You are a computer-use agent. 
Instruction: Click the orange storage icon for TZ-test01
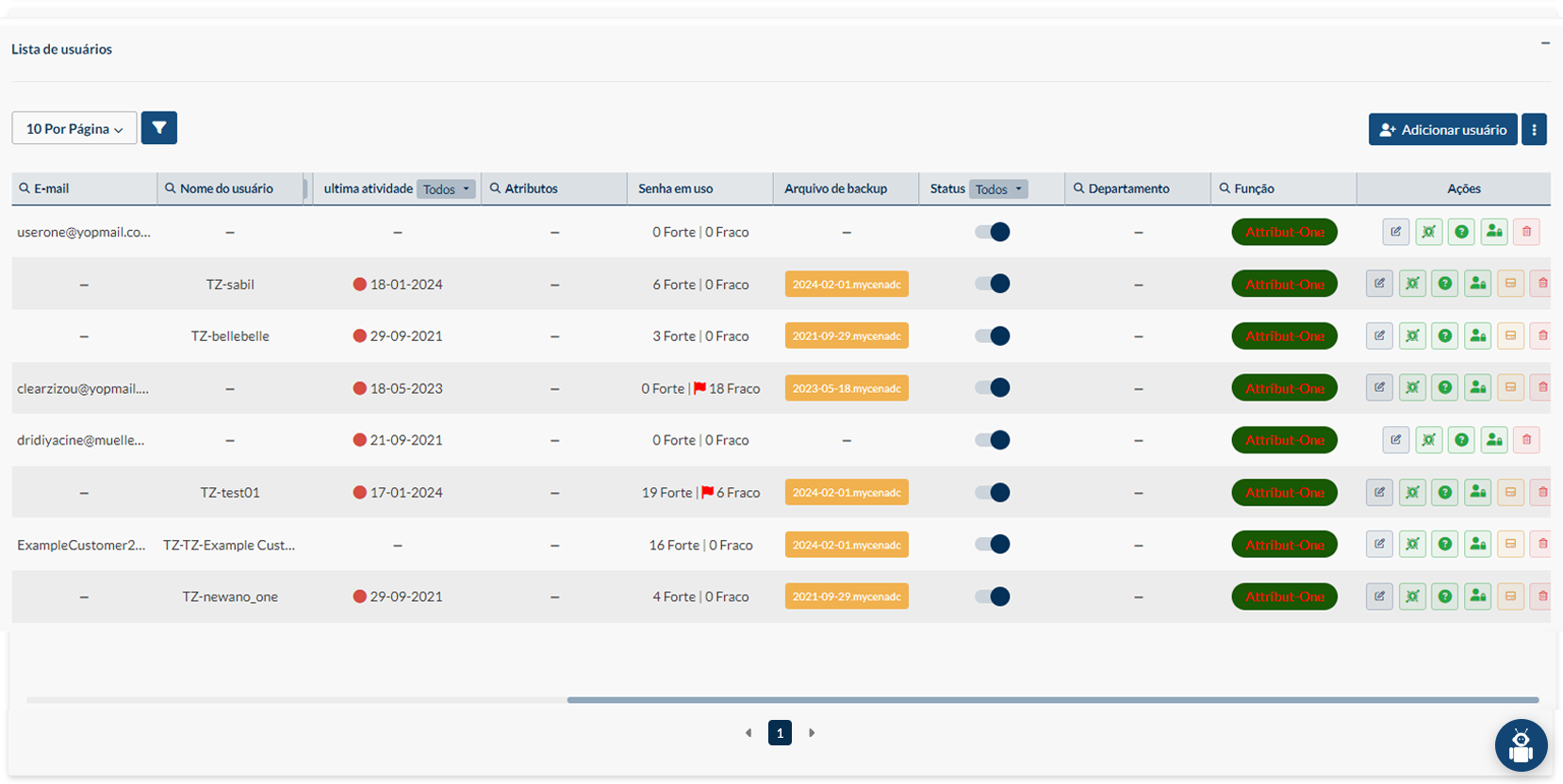(x=1510, y=492)
